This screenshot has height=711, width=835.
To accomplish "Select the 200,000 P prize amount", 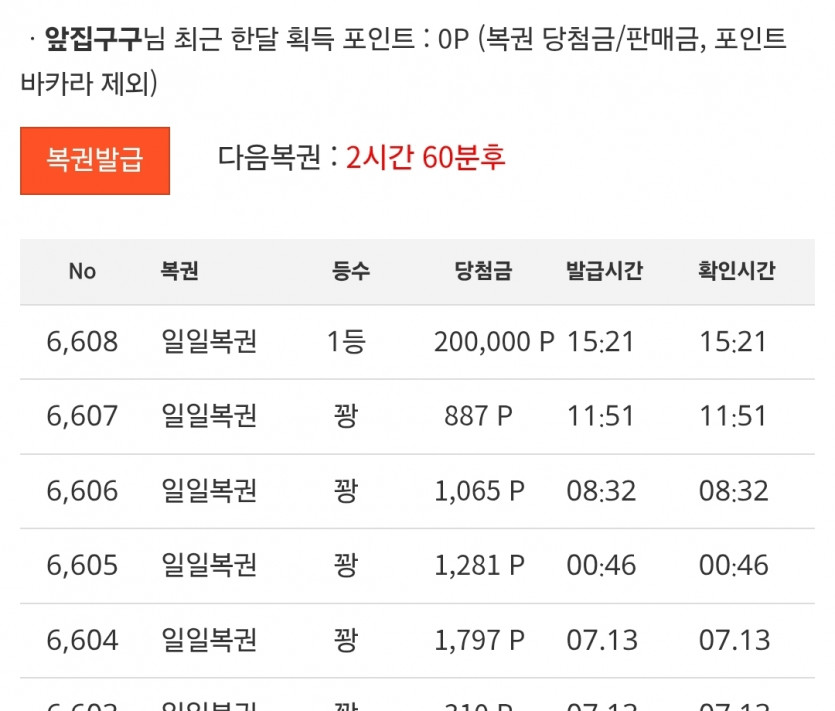I will point(494,342).
